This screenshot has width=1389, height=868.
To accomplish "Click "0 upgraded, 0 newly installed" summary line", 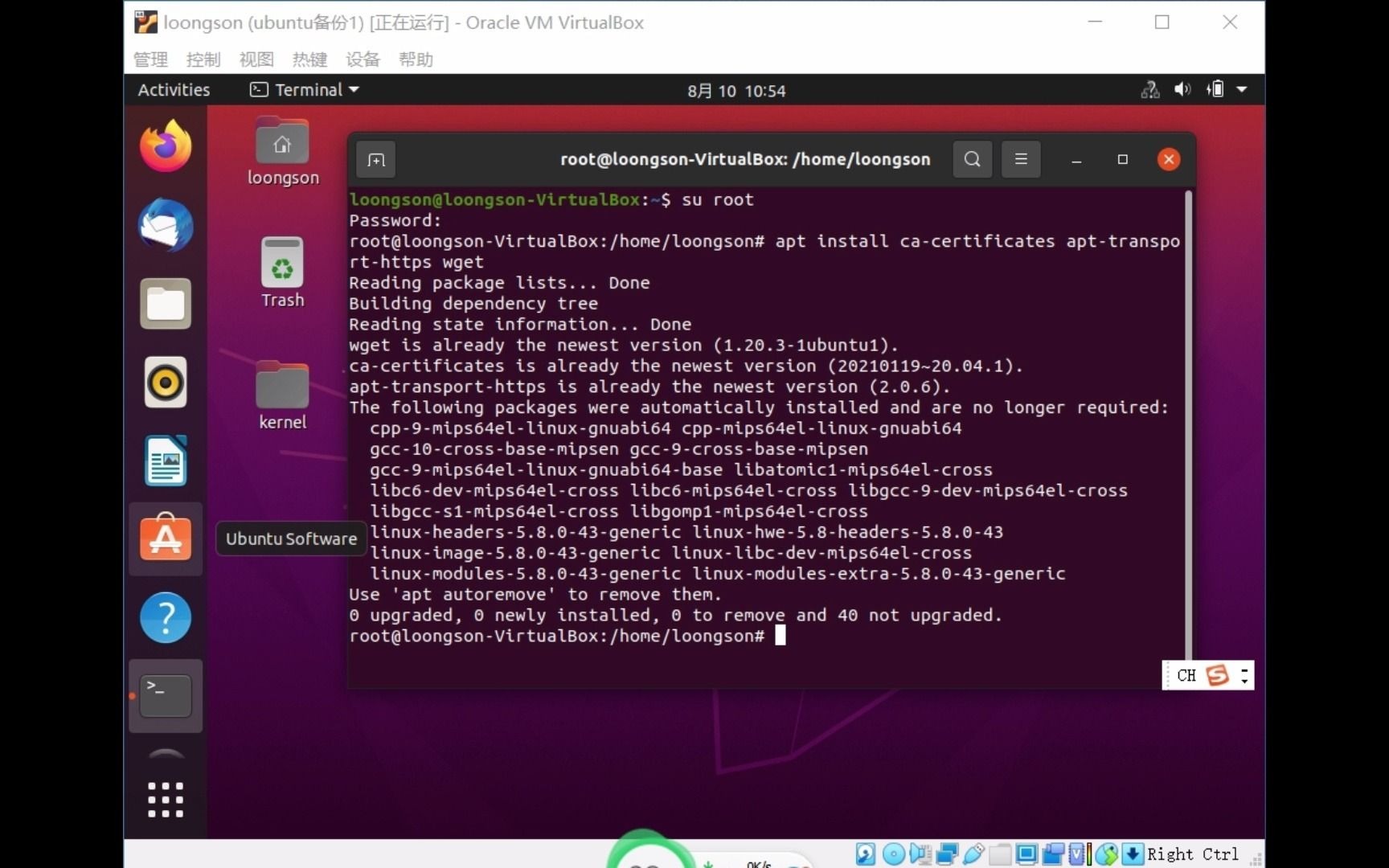I will click(676, 615).
